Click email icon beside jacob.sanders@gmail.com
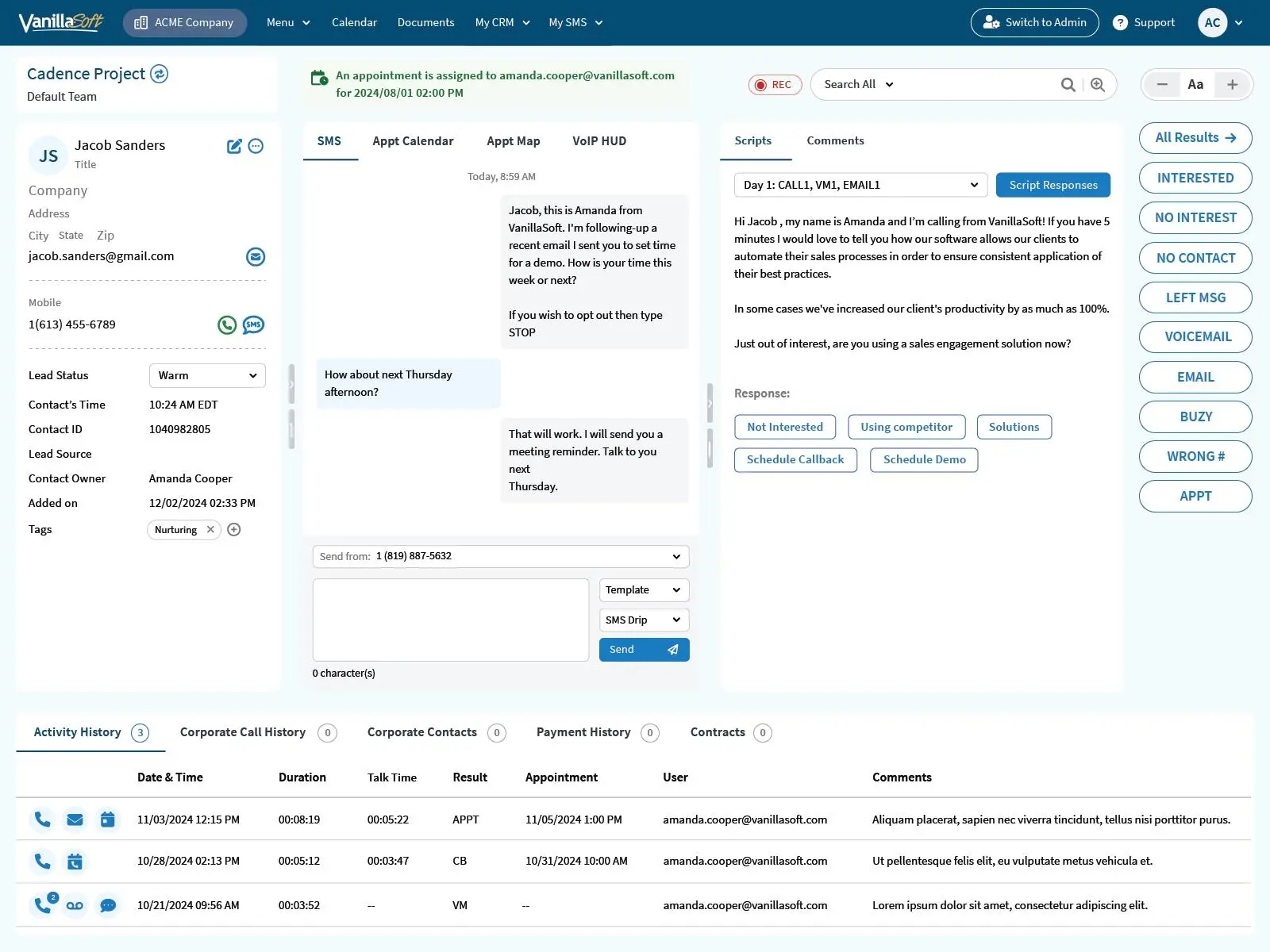Screen dimensions: 1270x952 coord(256,256)
